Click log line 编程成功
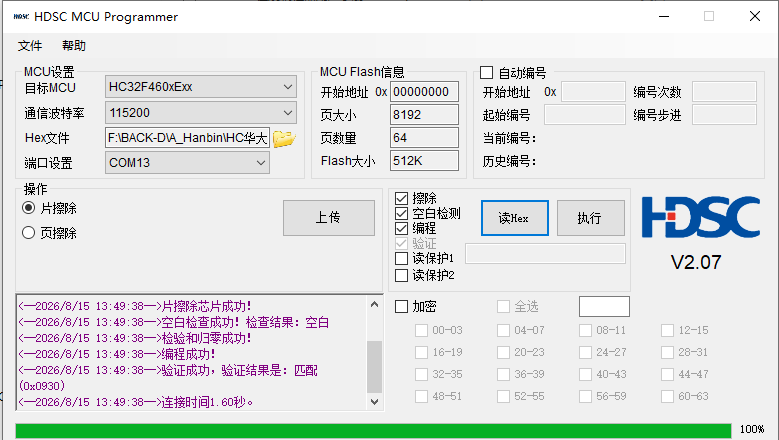 pos(117,354)
